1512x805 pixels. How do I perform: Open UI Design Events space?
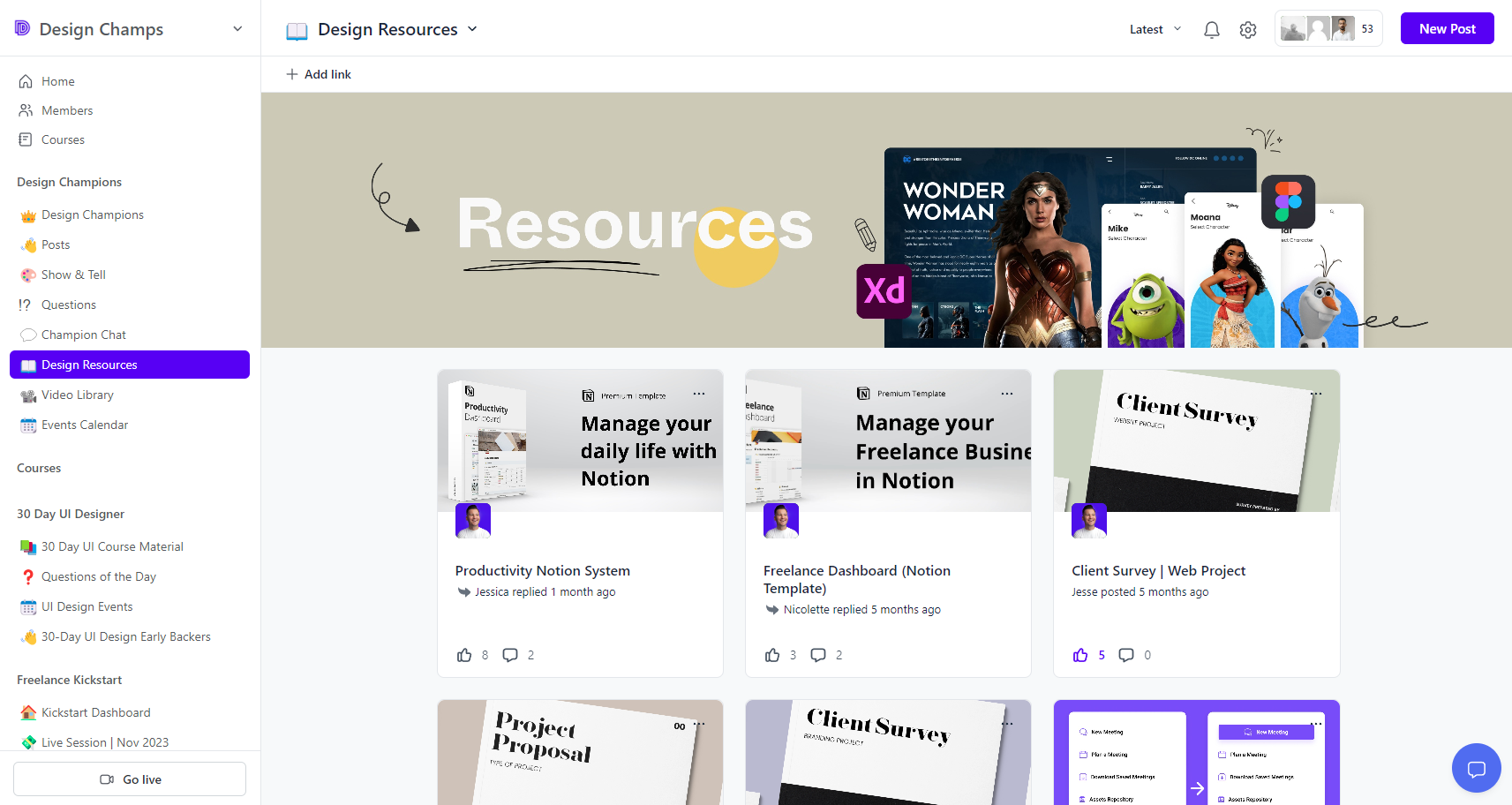tap(130, 606)
